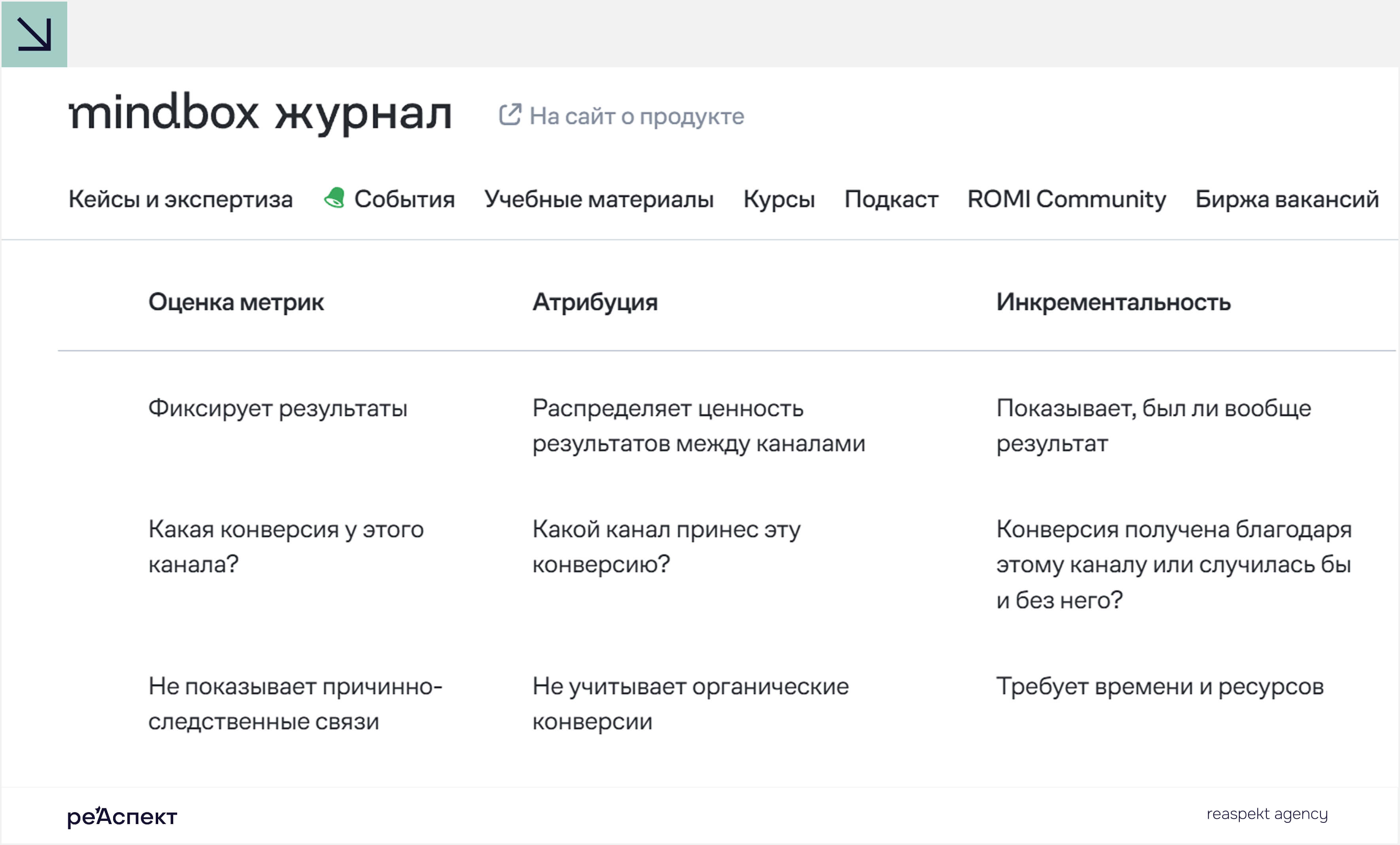
Task: Click the реАспект logo in footer
Action: tap(122, 817)
